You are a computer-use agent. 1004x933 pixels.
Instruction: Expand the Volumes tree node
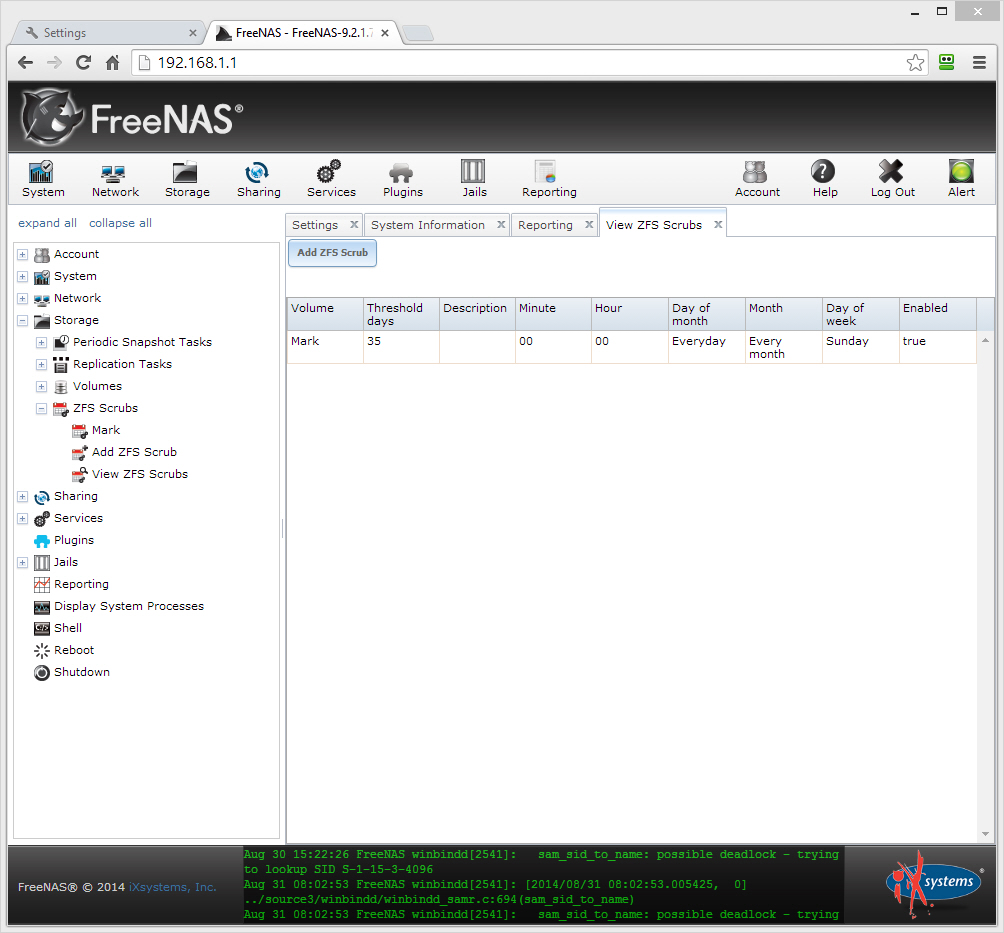(42, 387)
